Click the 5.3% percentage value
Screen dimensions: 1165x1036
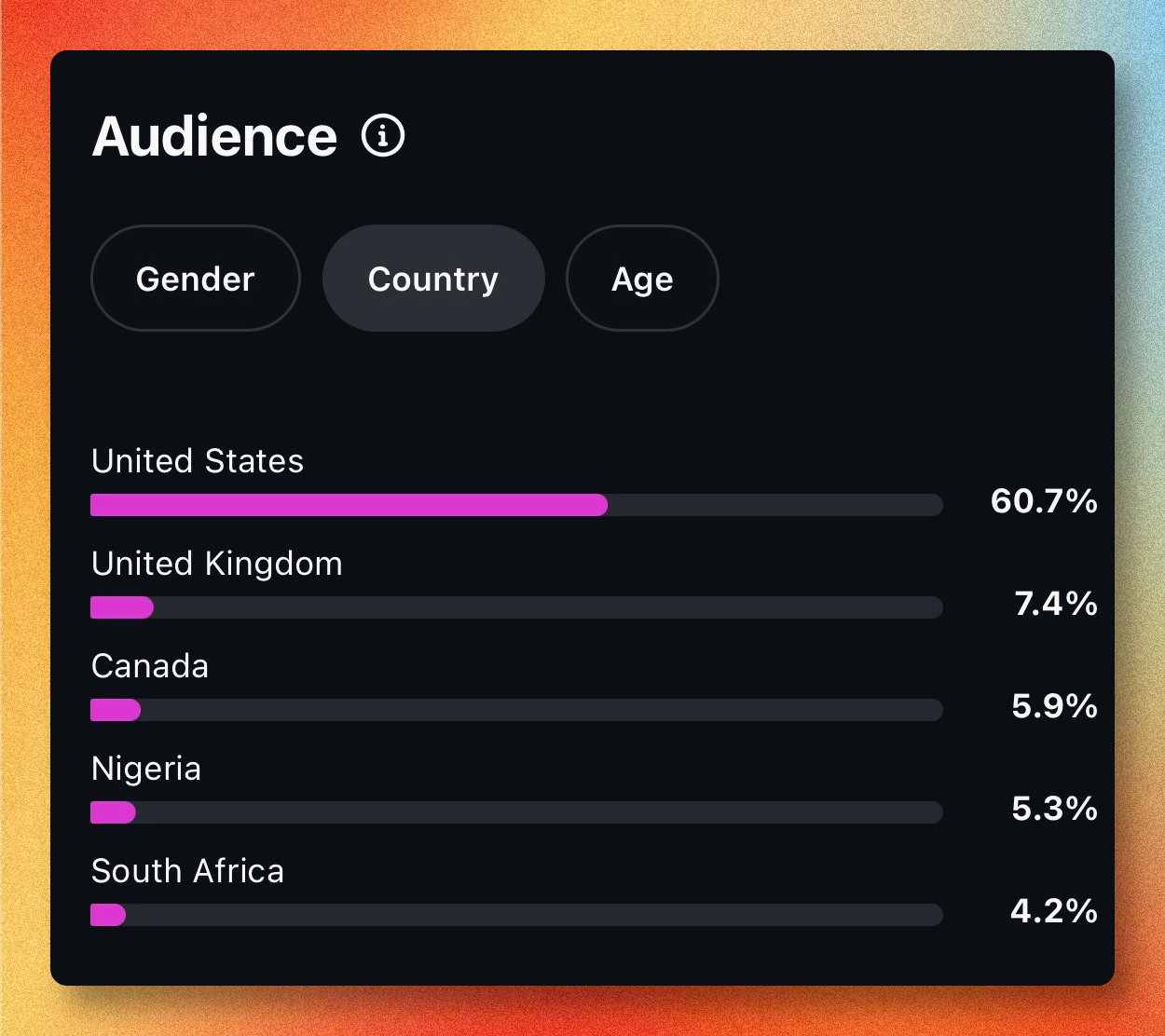1054,809
